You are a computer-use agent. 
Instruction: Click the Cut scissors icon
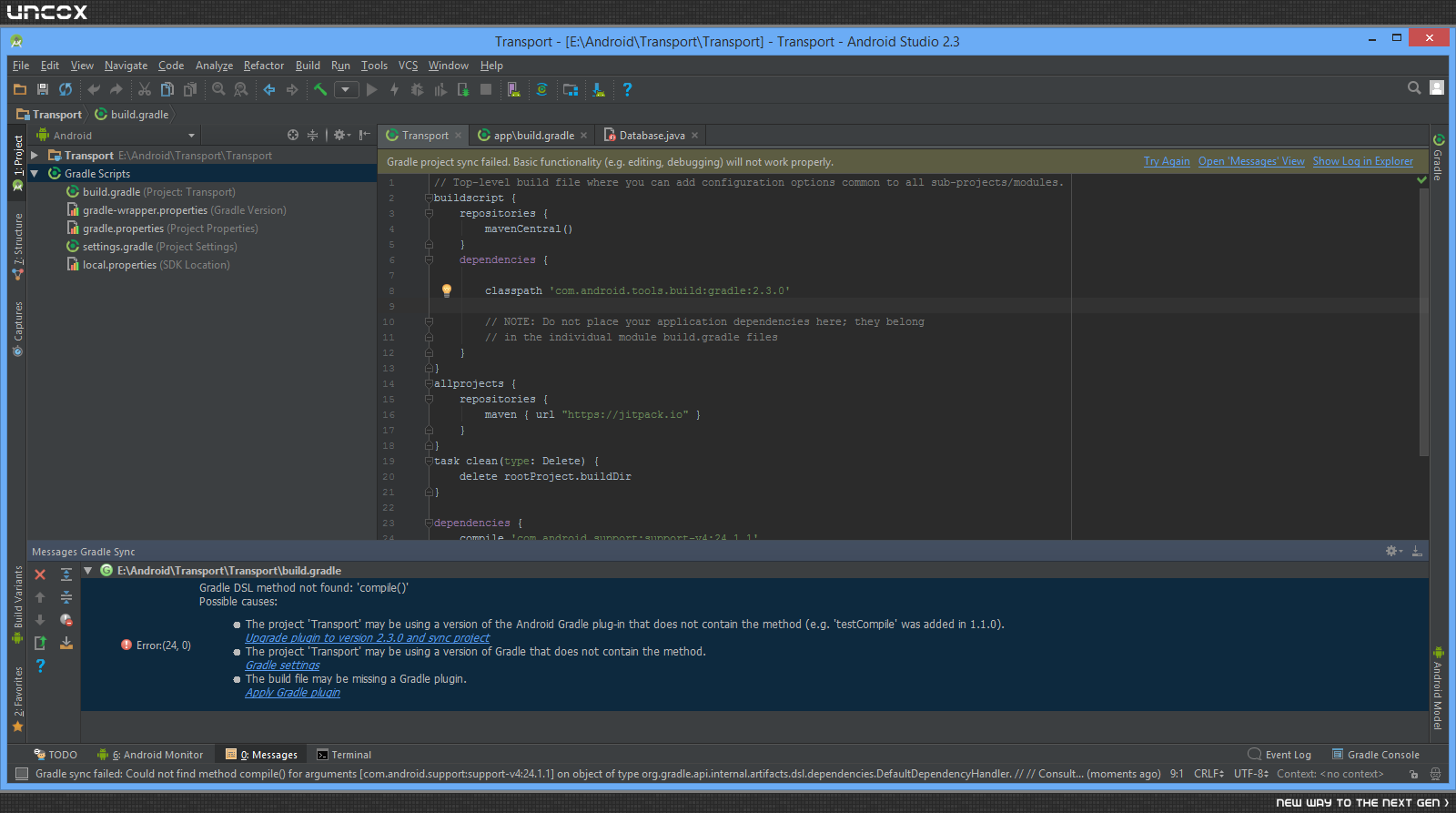[144, 89]
